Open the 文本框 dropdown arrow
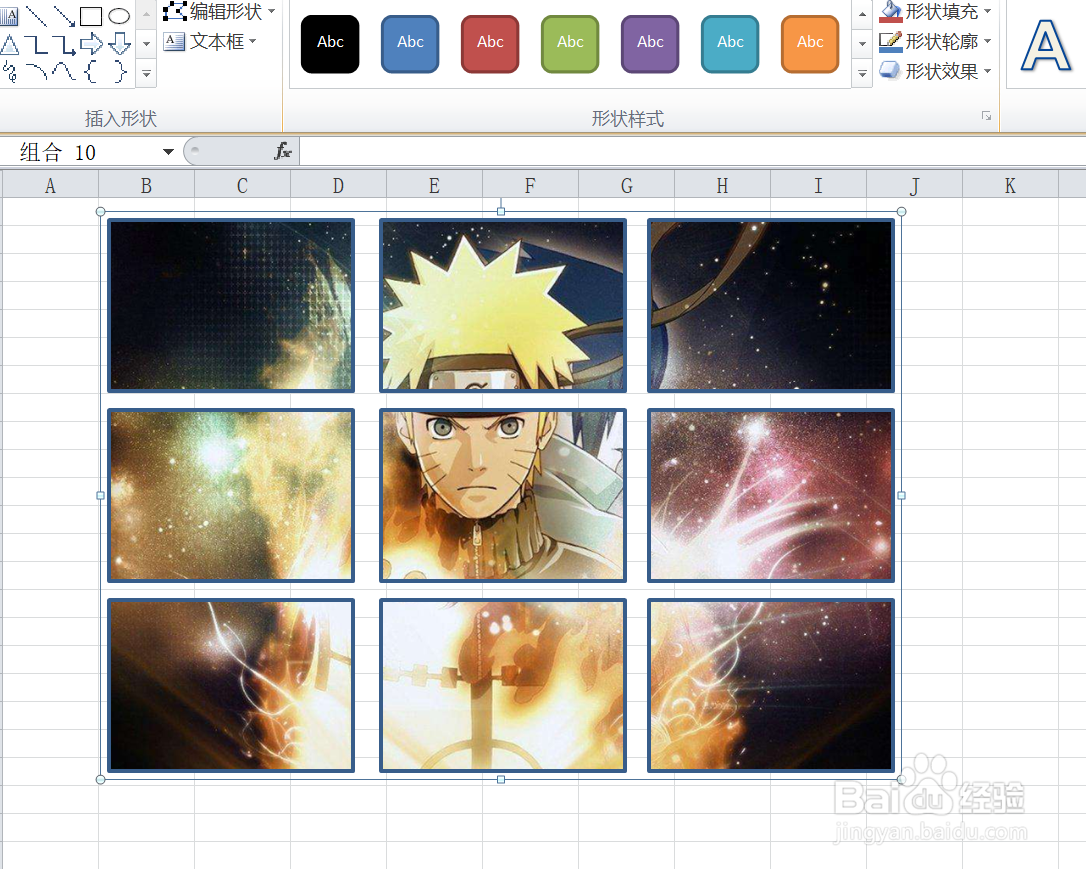This screenshot has width=1086, height=869. [x=253, y=42]
